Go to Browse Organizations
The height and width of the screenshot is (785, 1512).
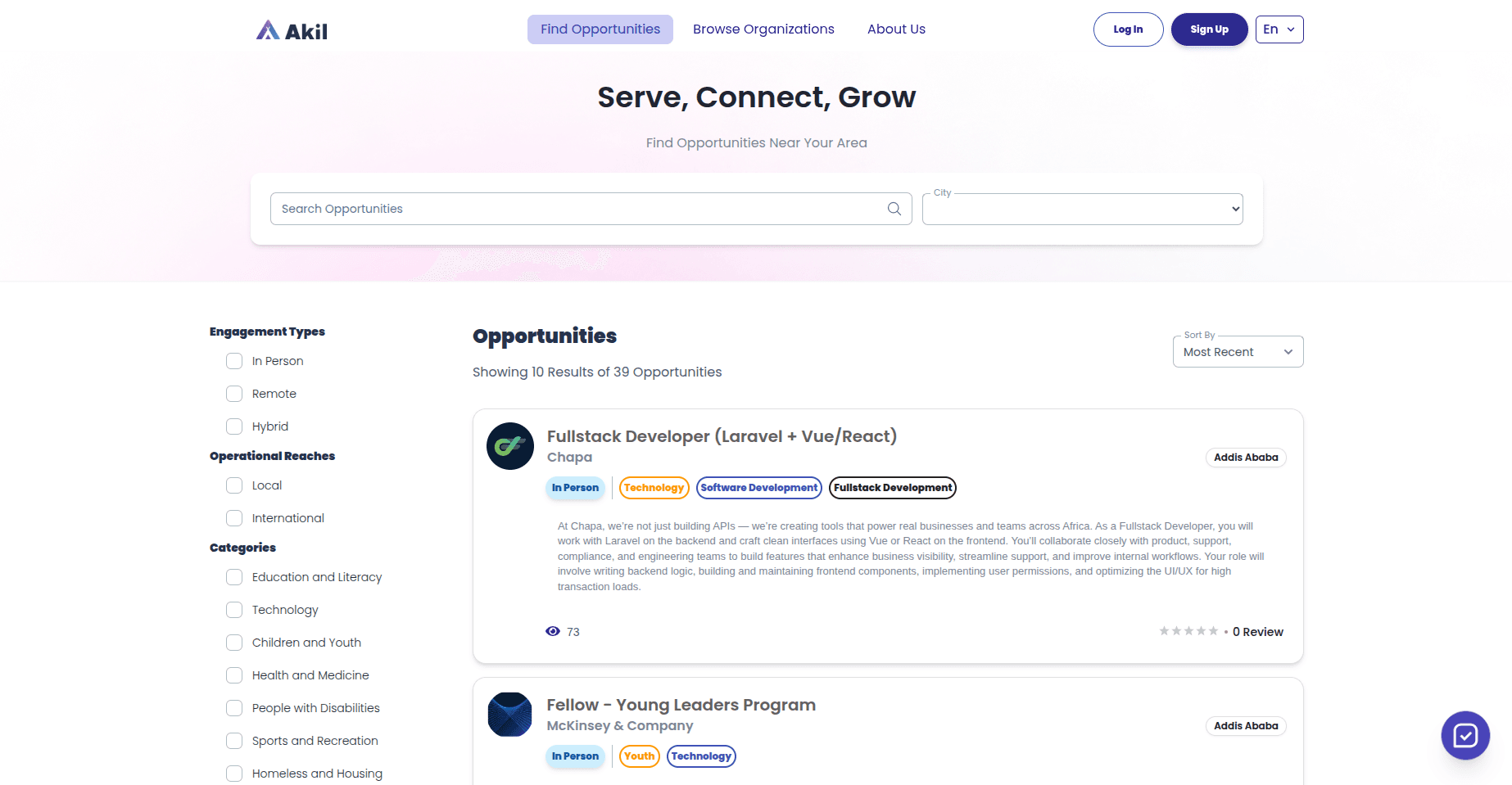(763, 29)
